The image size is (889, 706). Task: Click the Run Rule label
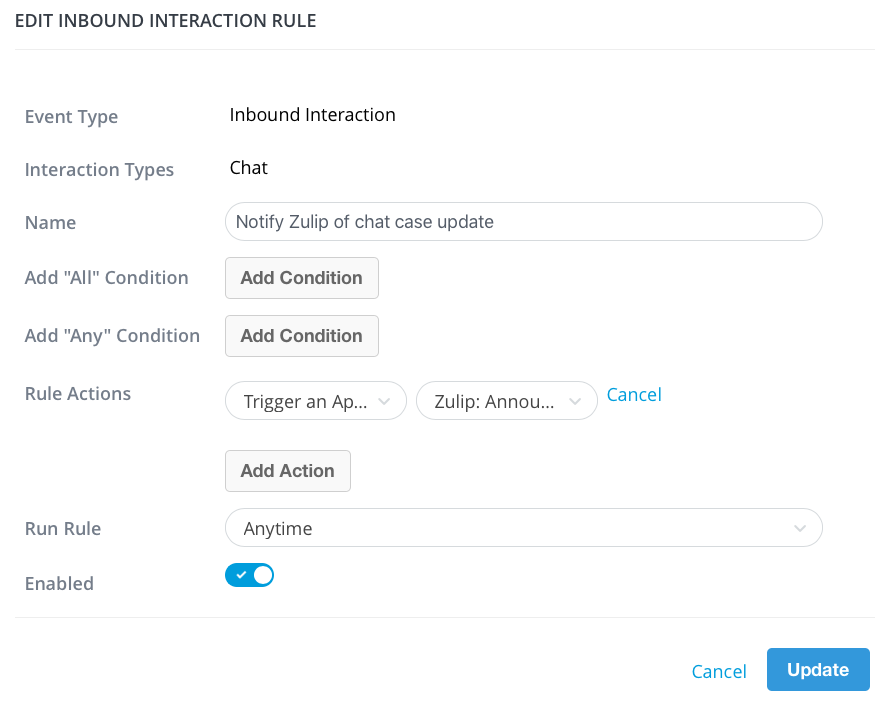click(63, 529)
